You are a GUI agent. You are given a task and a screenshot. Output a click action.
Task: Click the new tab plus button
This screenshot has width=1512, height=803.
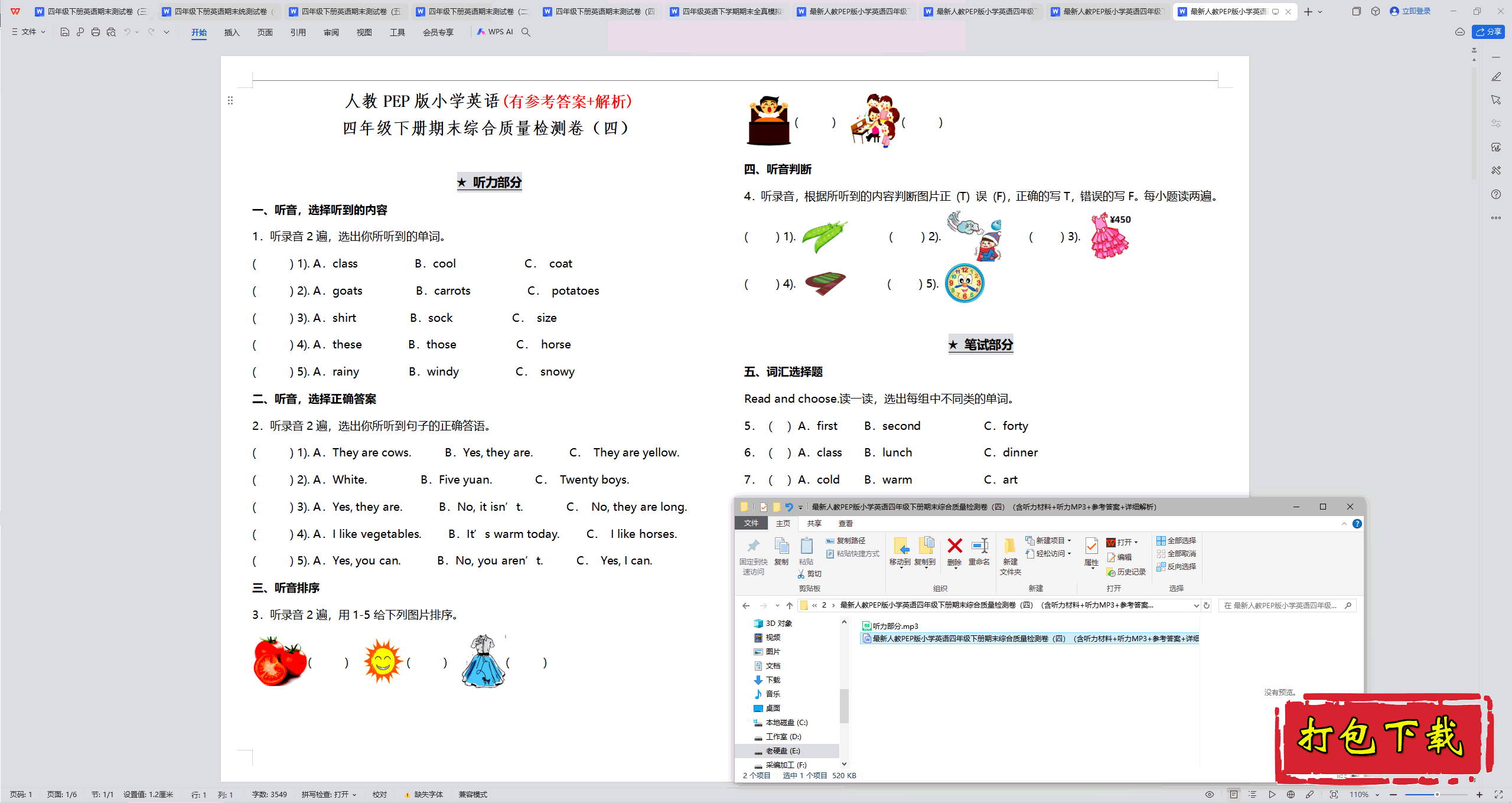point(1308,12)
